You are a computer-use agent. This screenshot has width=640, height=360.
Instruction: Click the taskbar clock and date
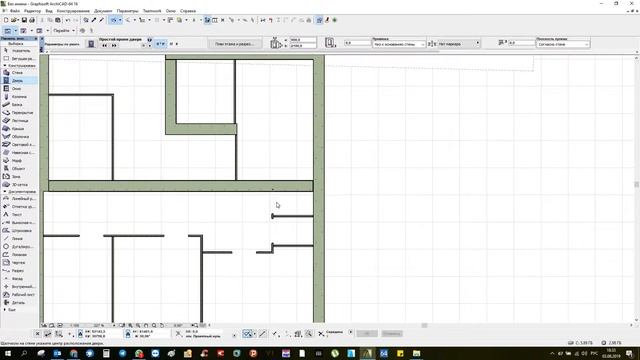point(611,353)
